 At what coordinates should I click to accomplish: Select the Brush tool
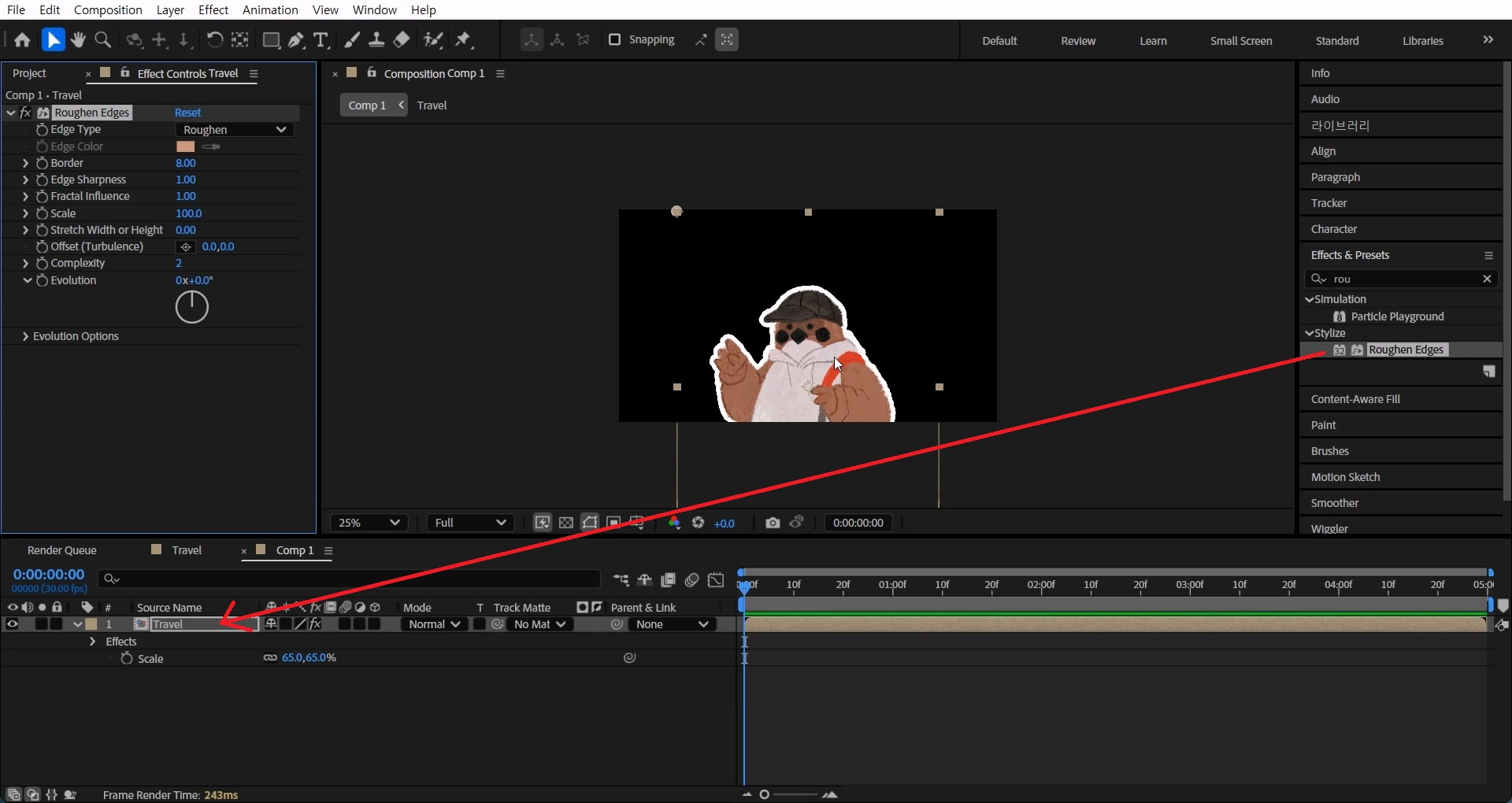(x=352, y=40)
